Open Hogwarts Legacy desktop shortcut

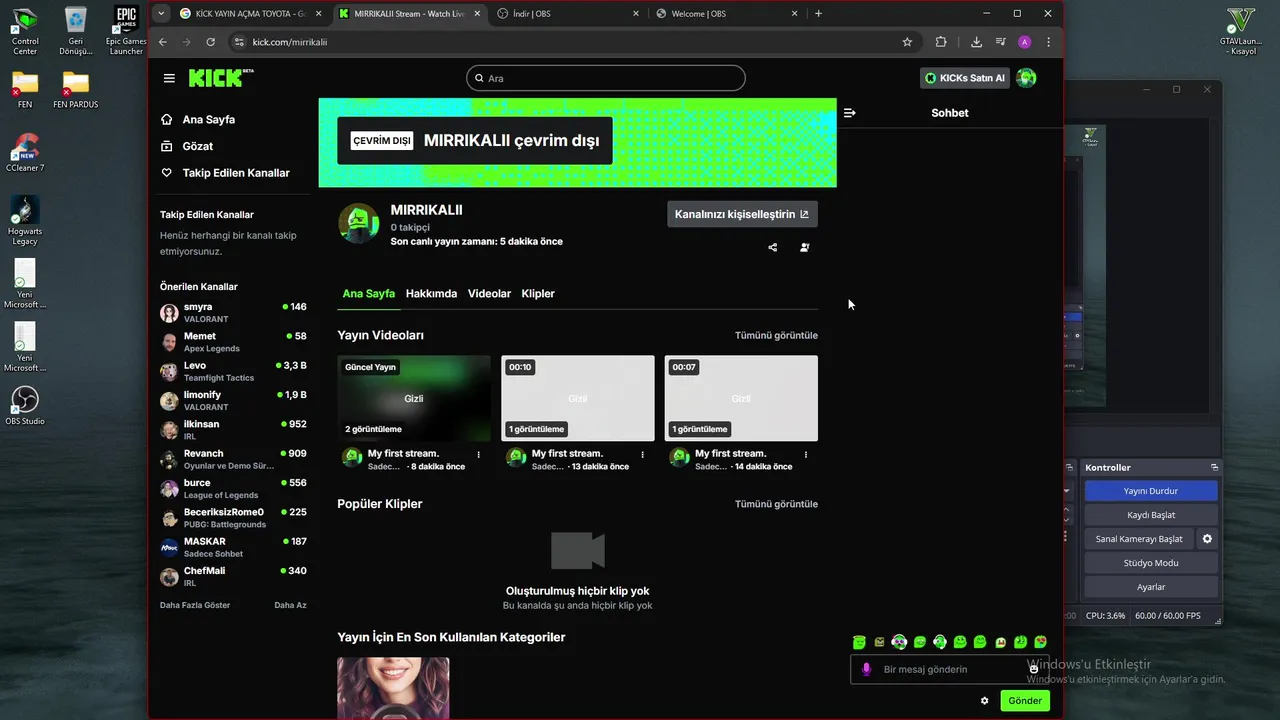pyautogui.click(x=25, y=220)
